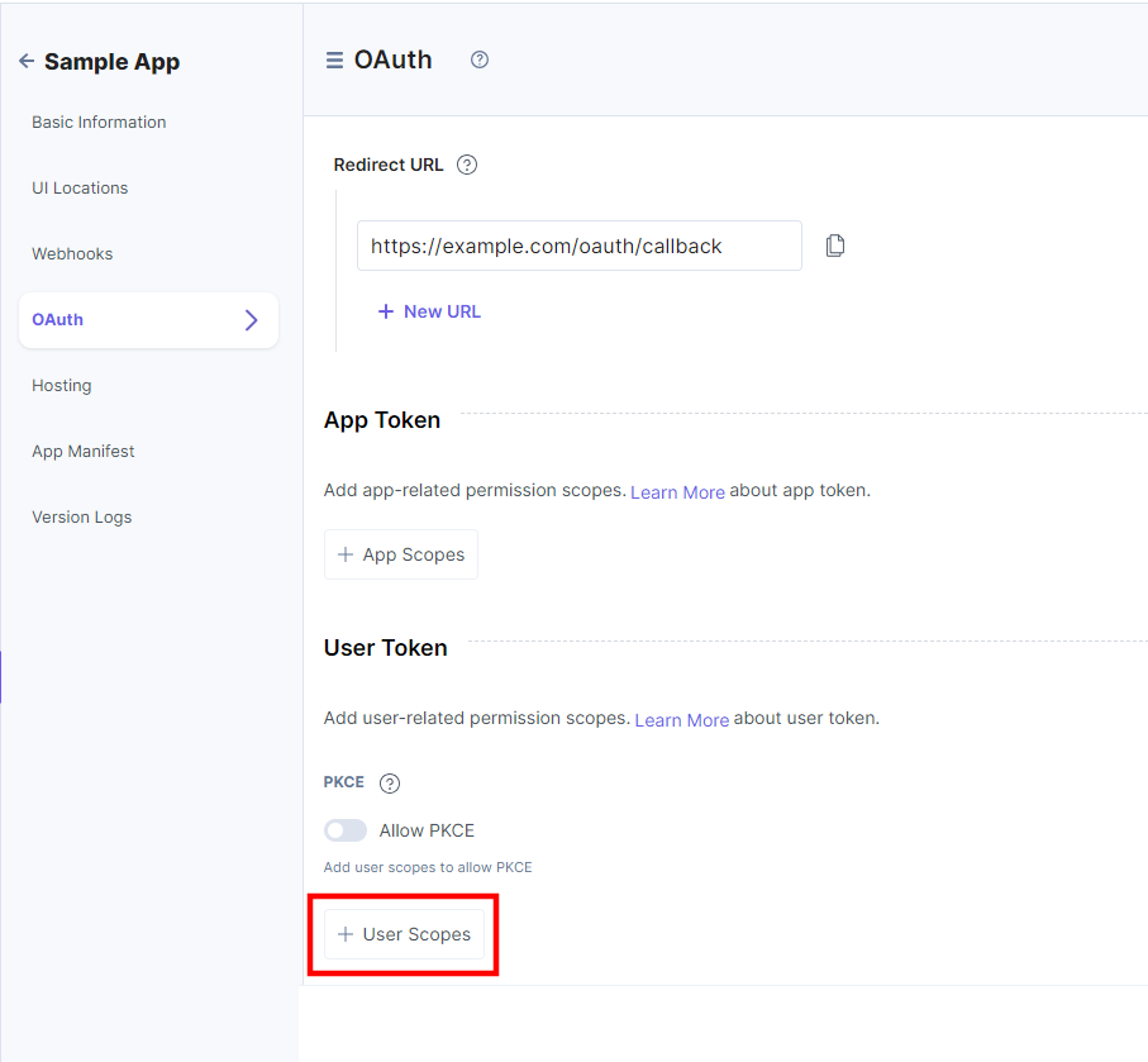Select 'Add user scopes to allow PKCE' hint
1148x1062 pixels.
pos(428,867)
